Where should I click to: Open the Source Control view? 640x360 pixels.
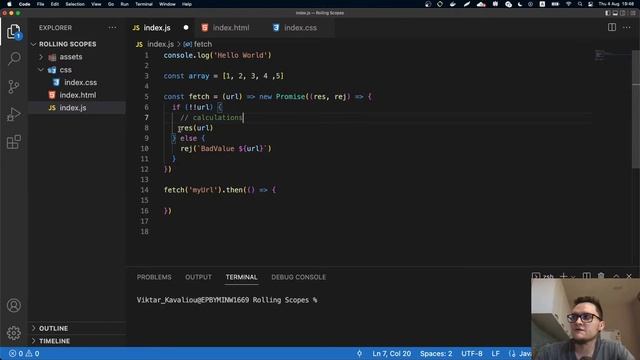pos(14,87)
